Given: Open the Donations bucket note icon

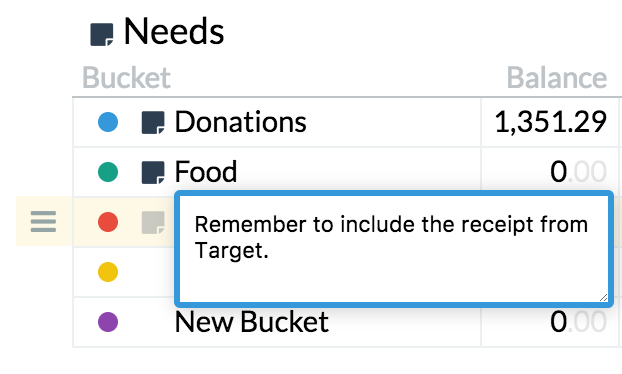Looking at the screenshot, I should (153, 122).
